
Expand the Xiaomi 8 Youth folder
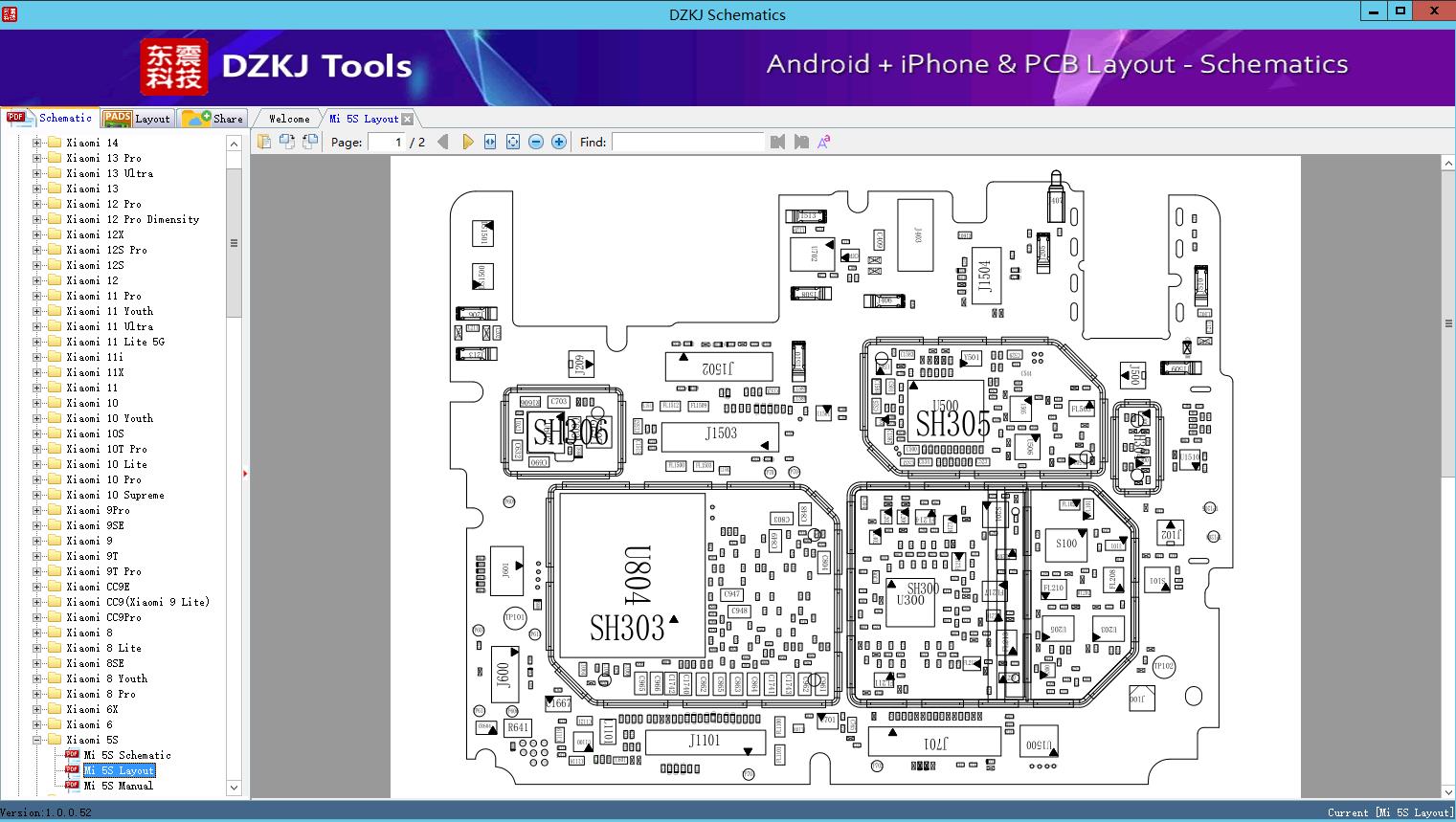(x=37, y=678)
